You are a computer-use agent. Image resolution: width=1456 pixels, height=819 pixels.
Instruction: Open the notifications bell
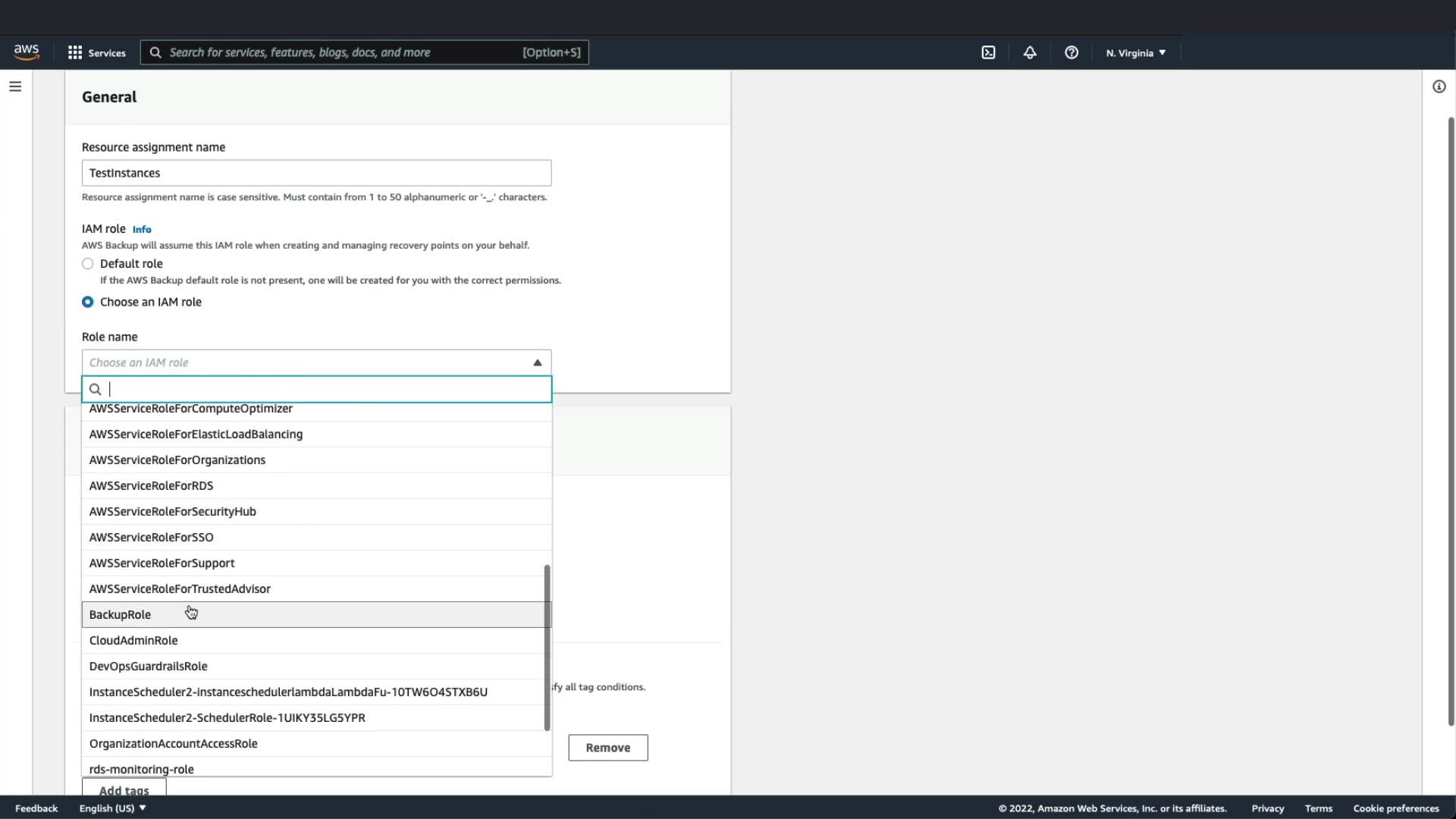click(1030, 52)
